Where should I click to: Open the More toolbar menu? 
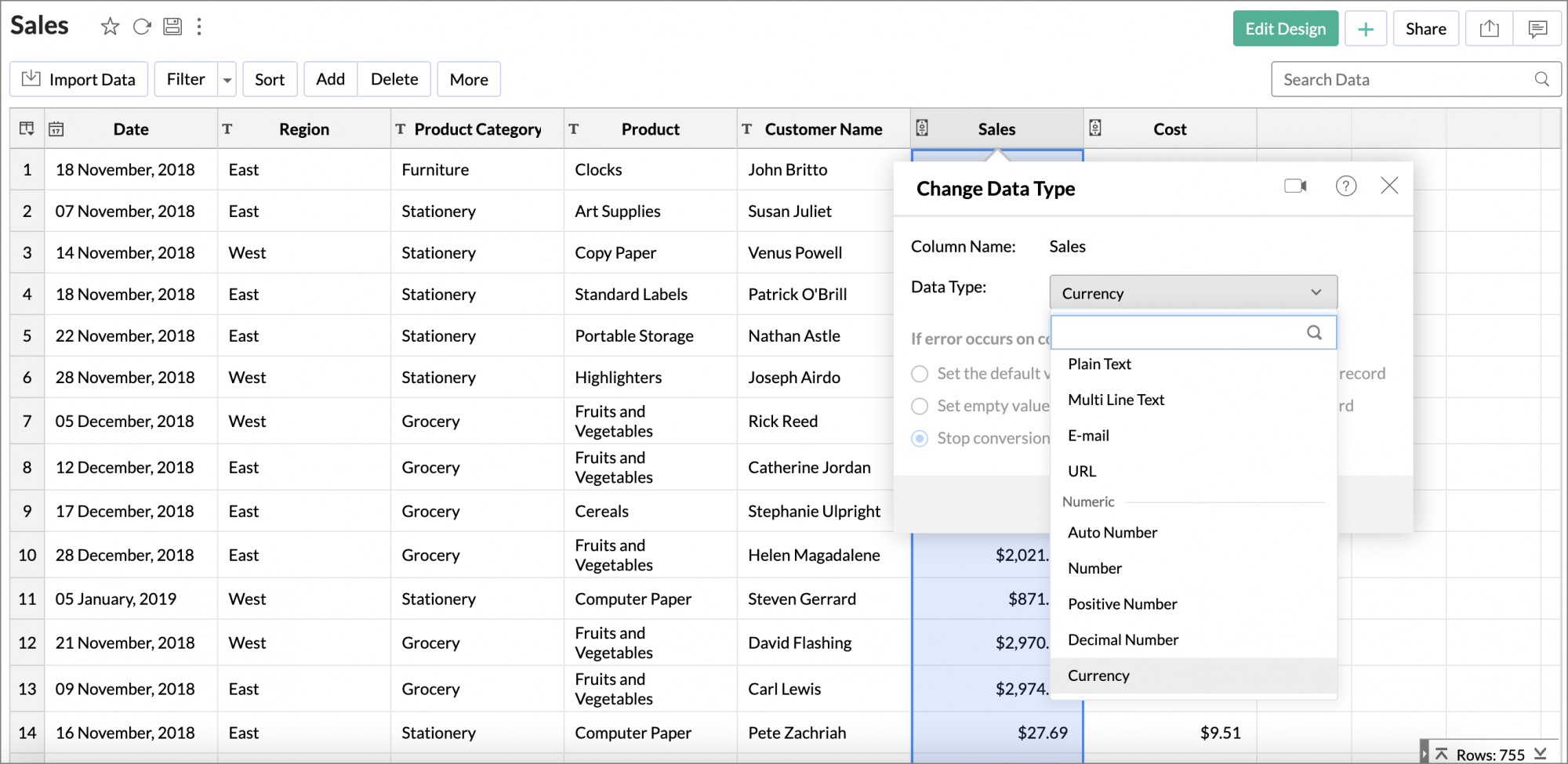[469, 80]
